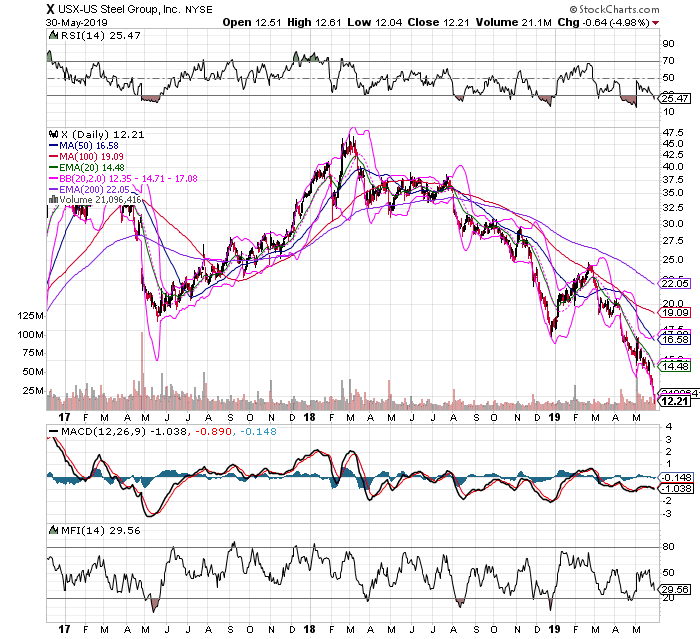Click the Volume 21,096,416 legend entry
This screenshot has height=639, width=700.
pos(100,200)
